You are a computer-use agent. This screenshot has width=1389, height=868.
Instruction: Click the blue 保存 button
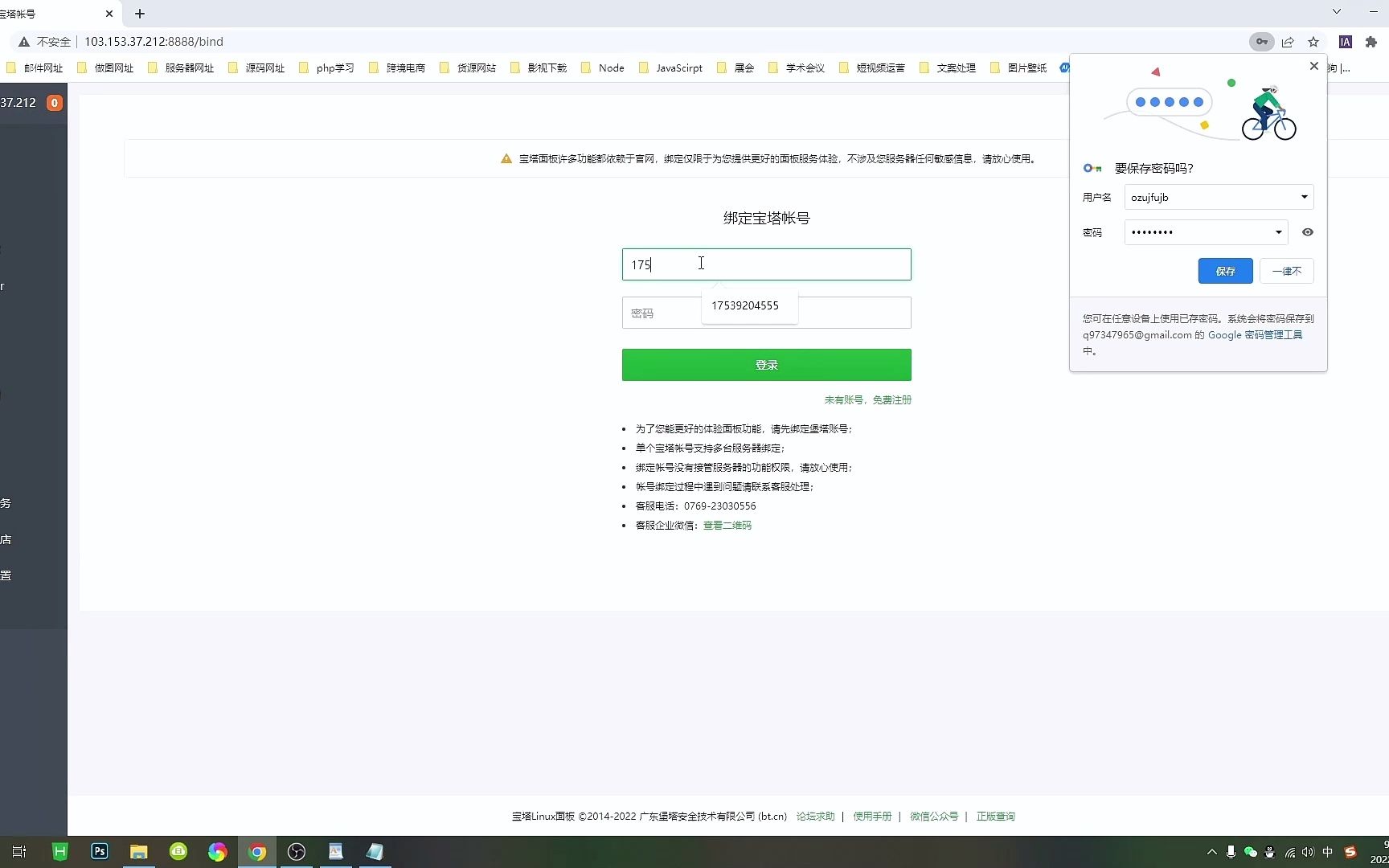[1225, 271]
